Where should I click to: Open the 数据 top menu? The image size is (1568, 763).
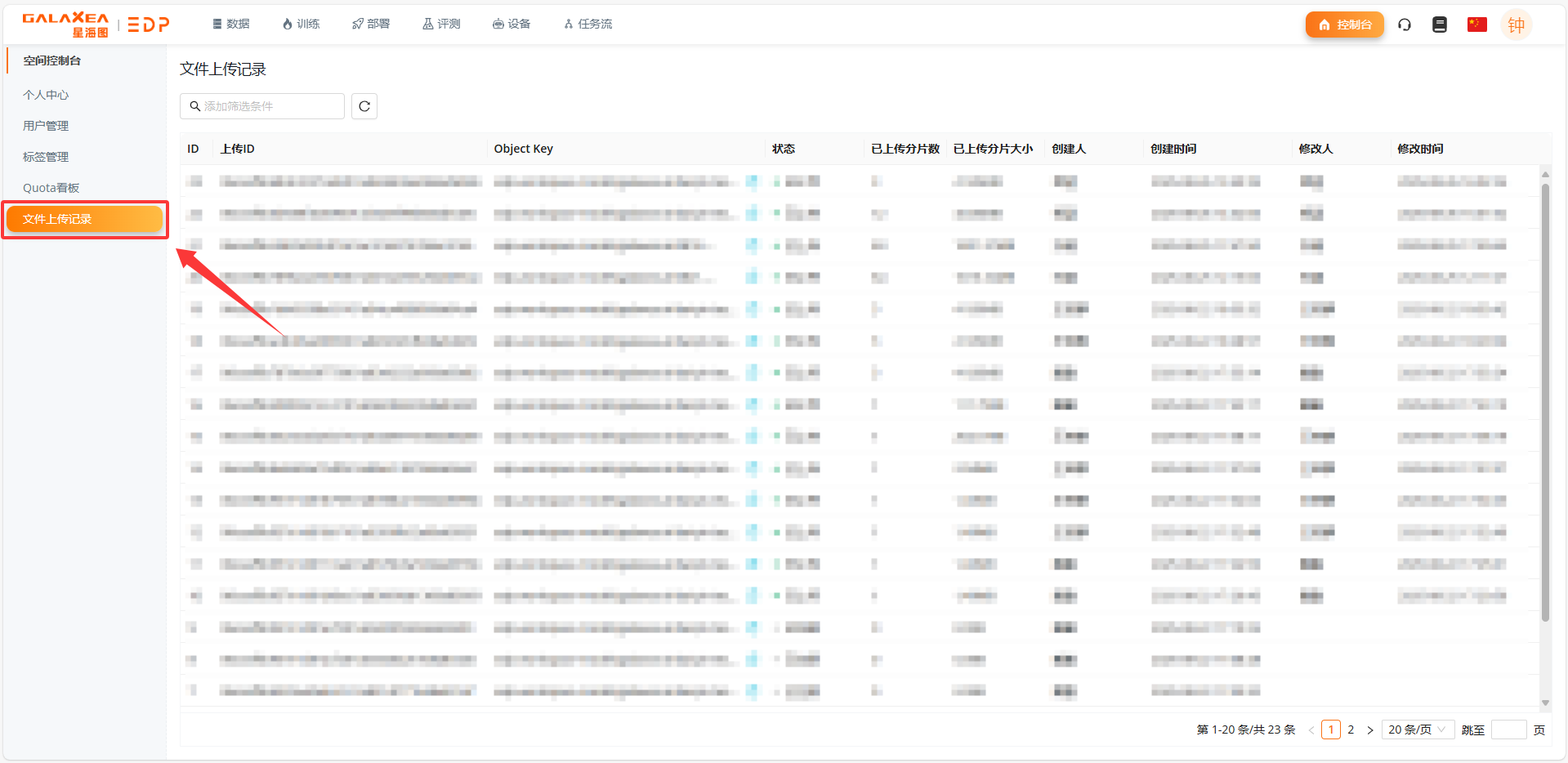pos(231,24)
